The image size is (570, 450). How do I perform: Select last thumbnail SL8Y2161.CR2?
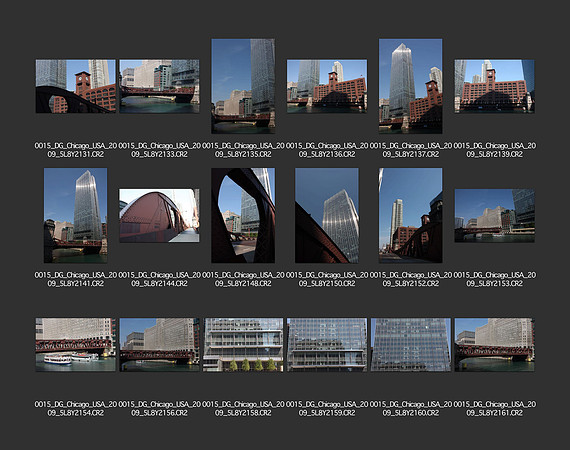point(494,345)
